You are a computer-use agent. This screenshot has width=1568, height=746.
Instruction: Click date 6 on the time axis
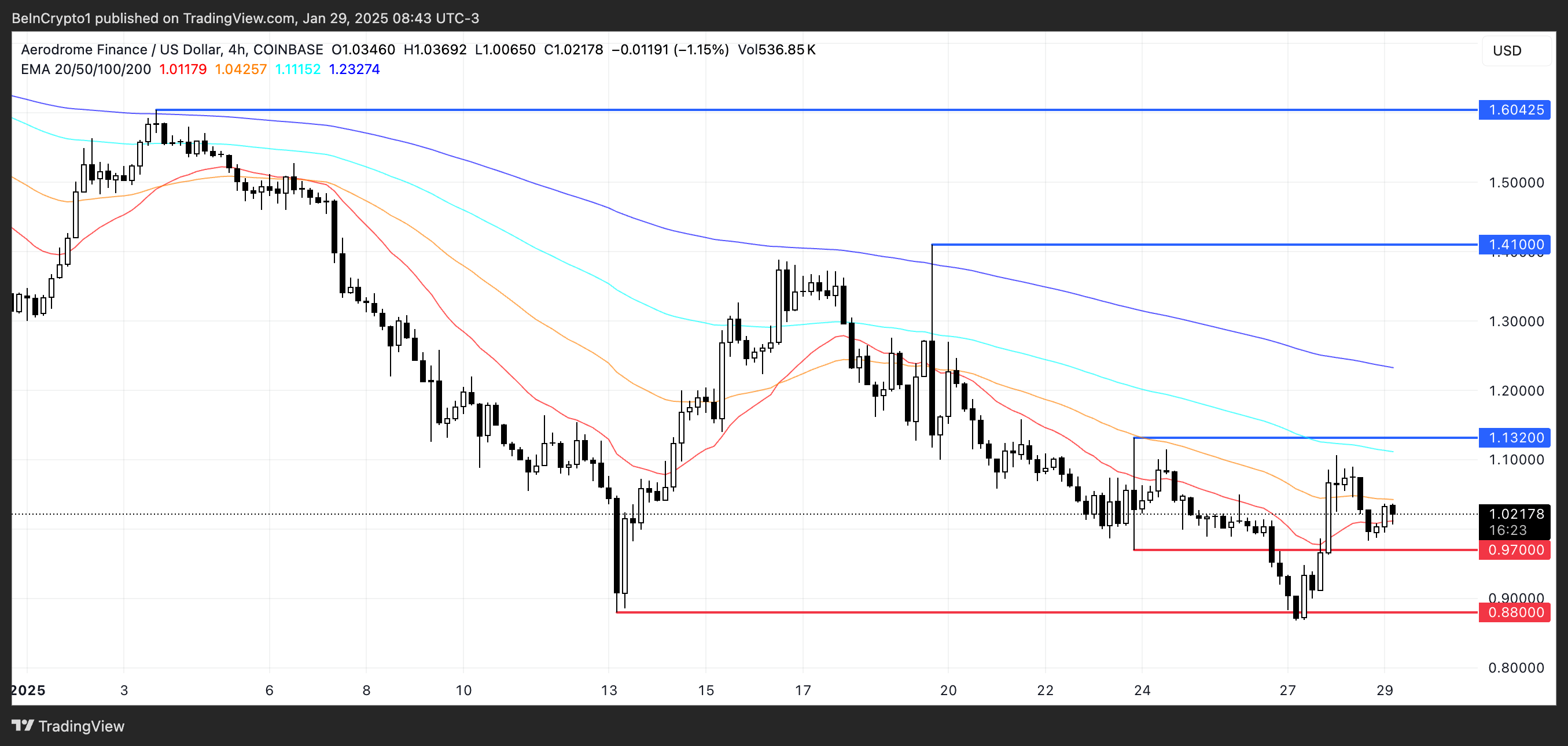270,690
